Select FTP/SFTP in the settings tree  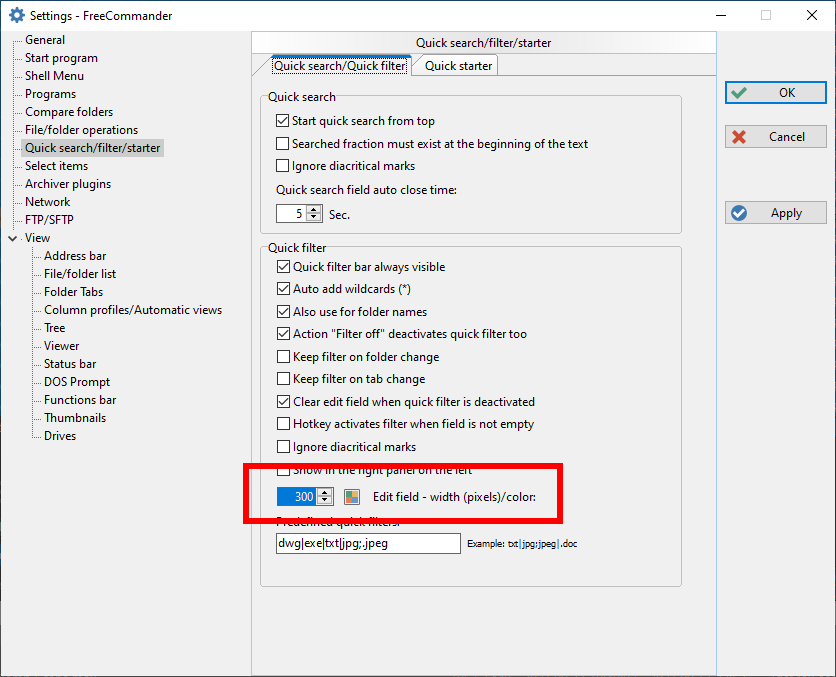tap(49, 220)
